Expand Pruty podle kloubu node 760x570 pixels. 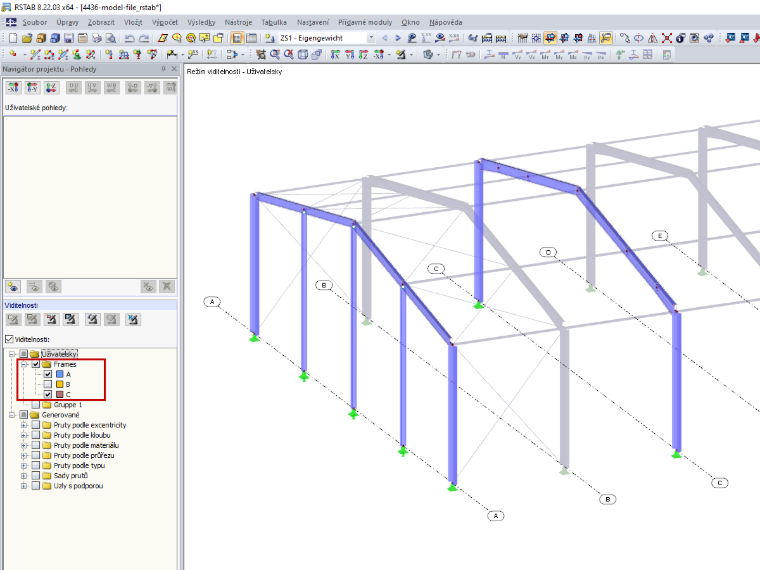[24, 435]
